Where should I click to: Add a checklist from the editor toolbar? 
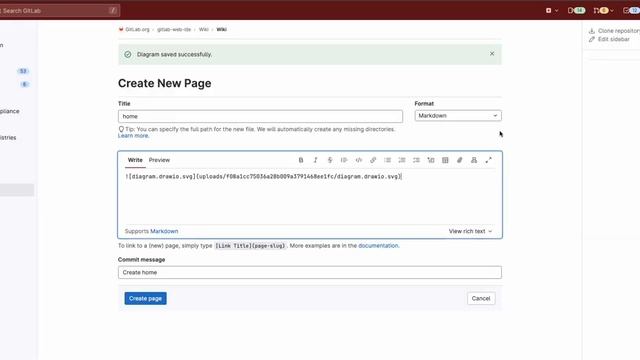click(x=416, y=160)
